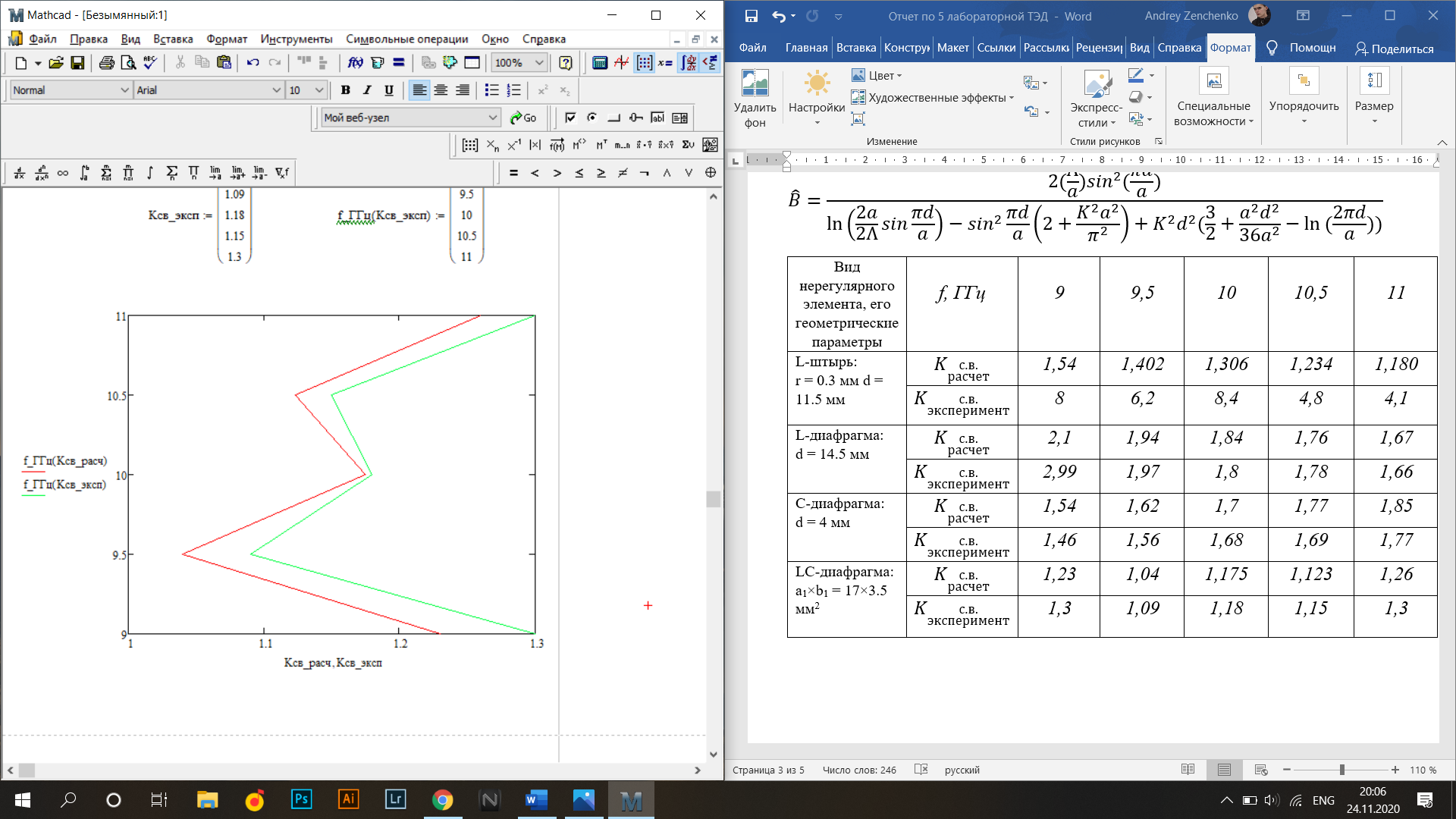Viewport: 1456px width, 819px height.
Task: Click Поделиться in Word
Action: pos(1395,49)
